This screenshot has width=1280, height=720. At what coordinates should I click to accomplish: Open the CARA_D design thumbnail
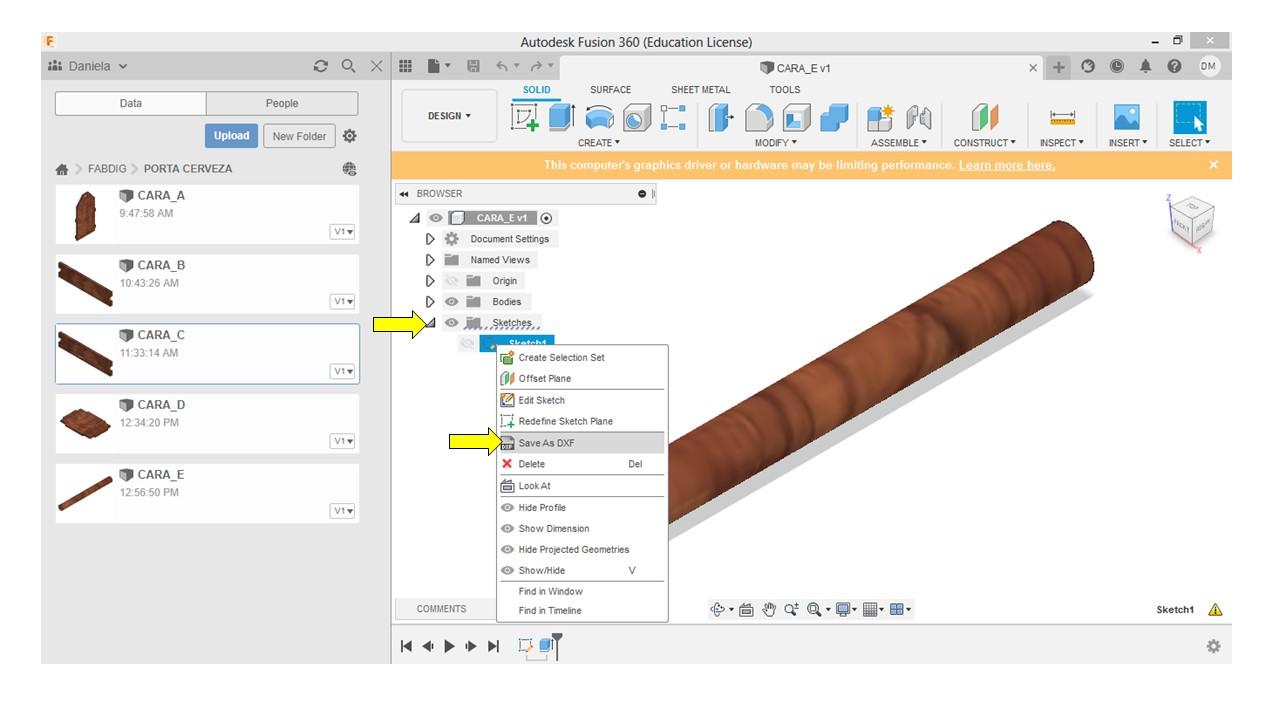[86, 424]
